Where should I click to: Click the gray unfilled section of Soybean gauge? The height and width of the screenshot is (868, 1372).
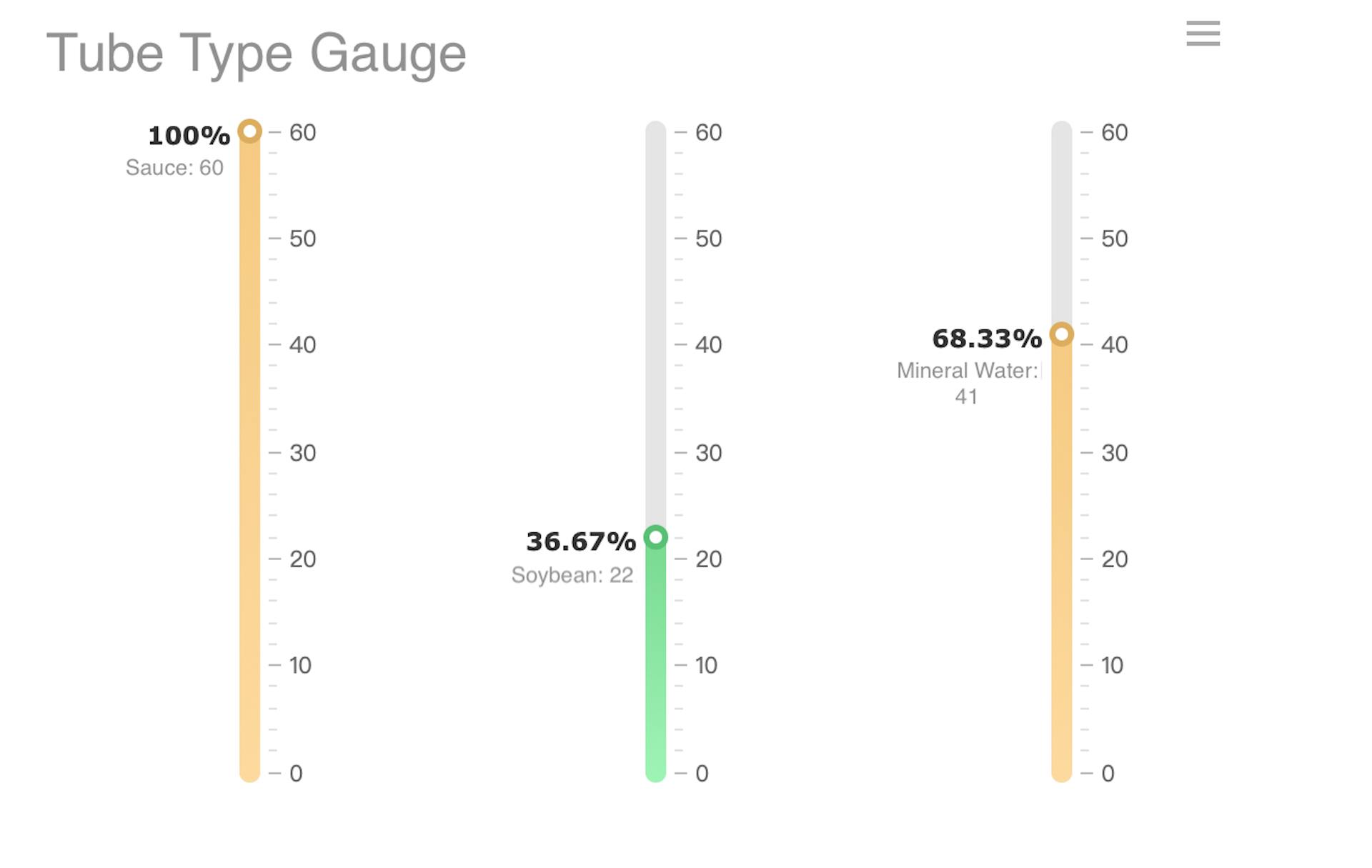point(655,321)
